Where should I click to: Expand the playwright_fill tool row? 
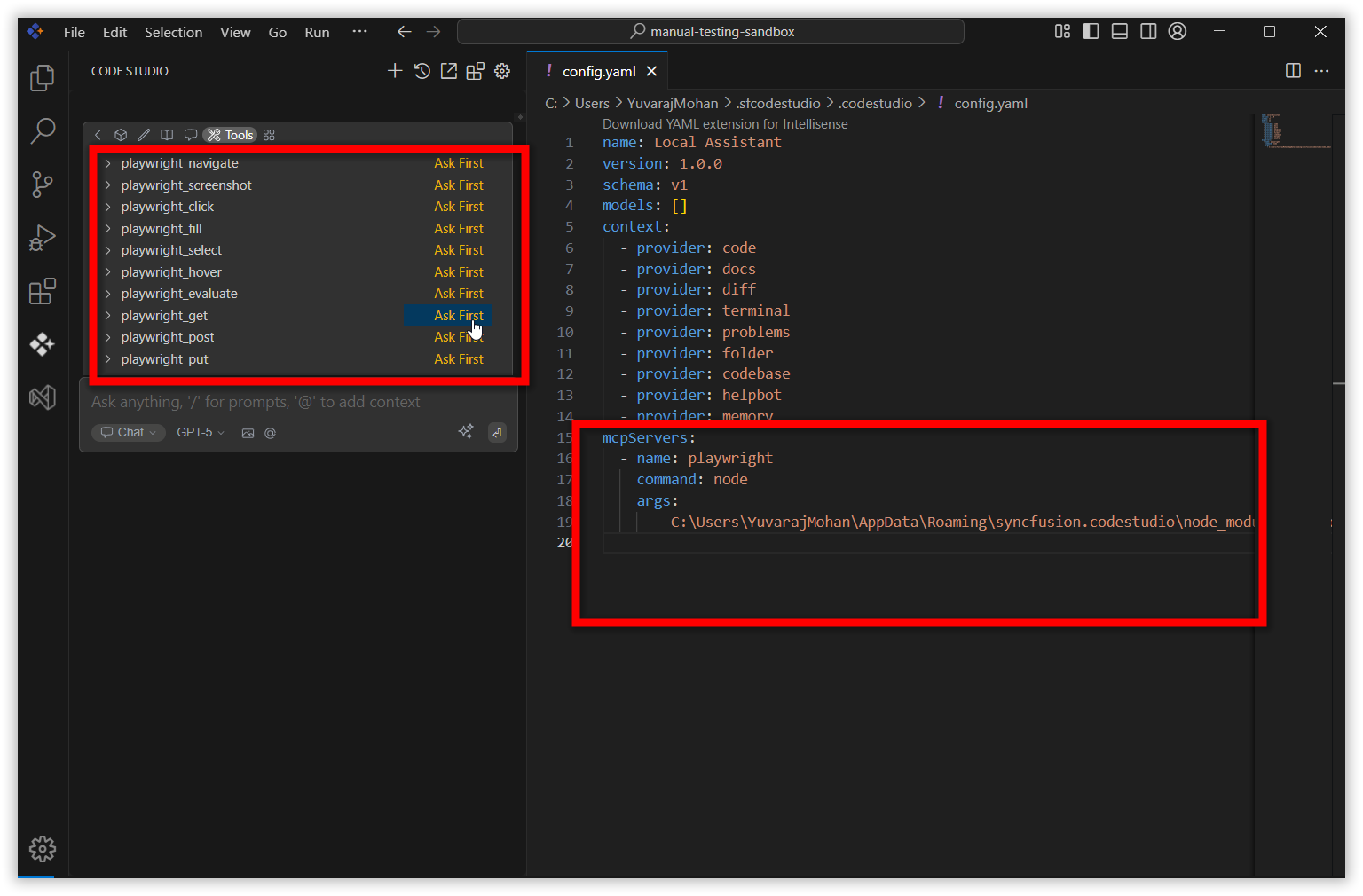(107, 229)
